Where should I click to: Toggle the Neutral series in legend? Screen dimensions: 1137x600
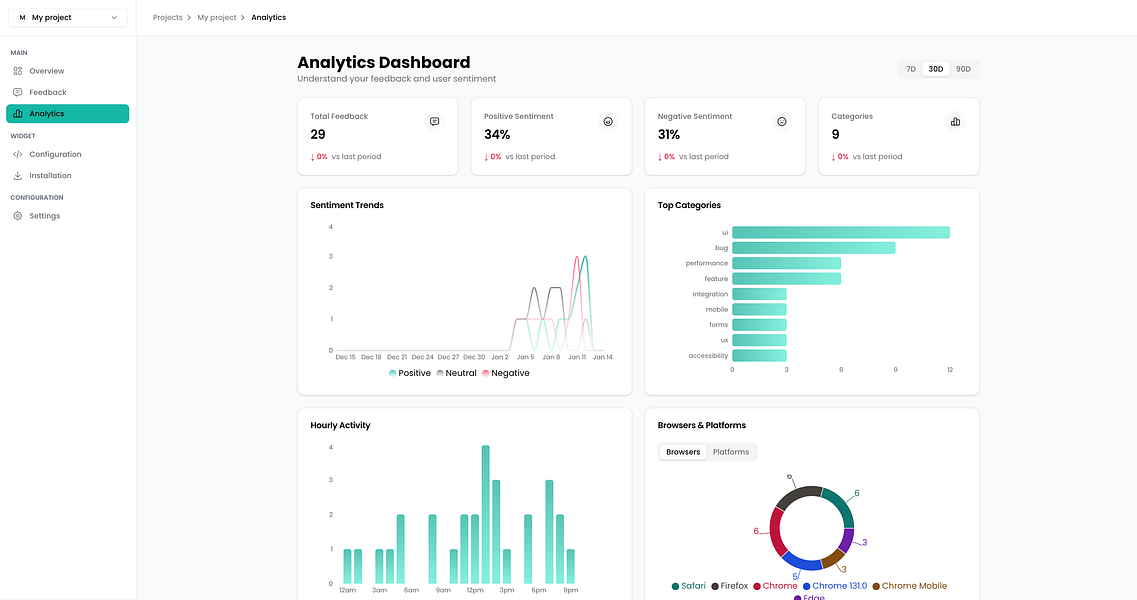(456, 373)
